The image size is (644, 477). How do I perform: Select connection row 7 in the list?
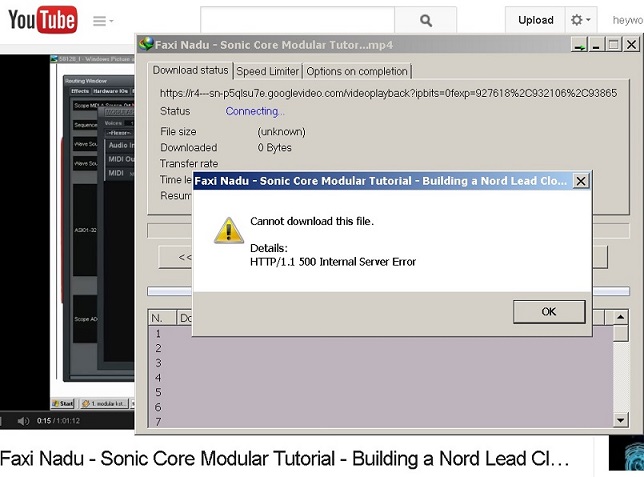point(380,422)
